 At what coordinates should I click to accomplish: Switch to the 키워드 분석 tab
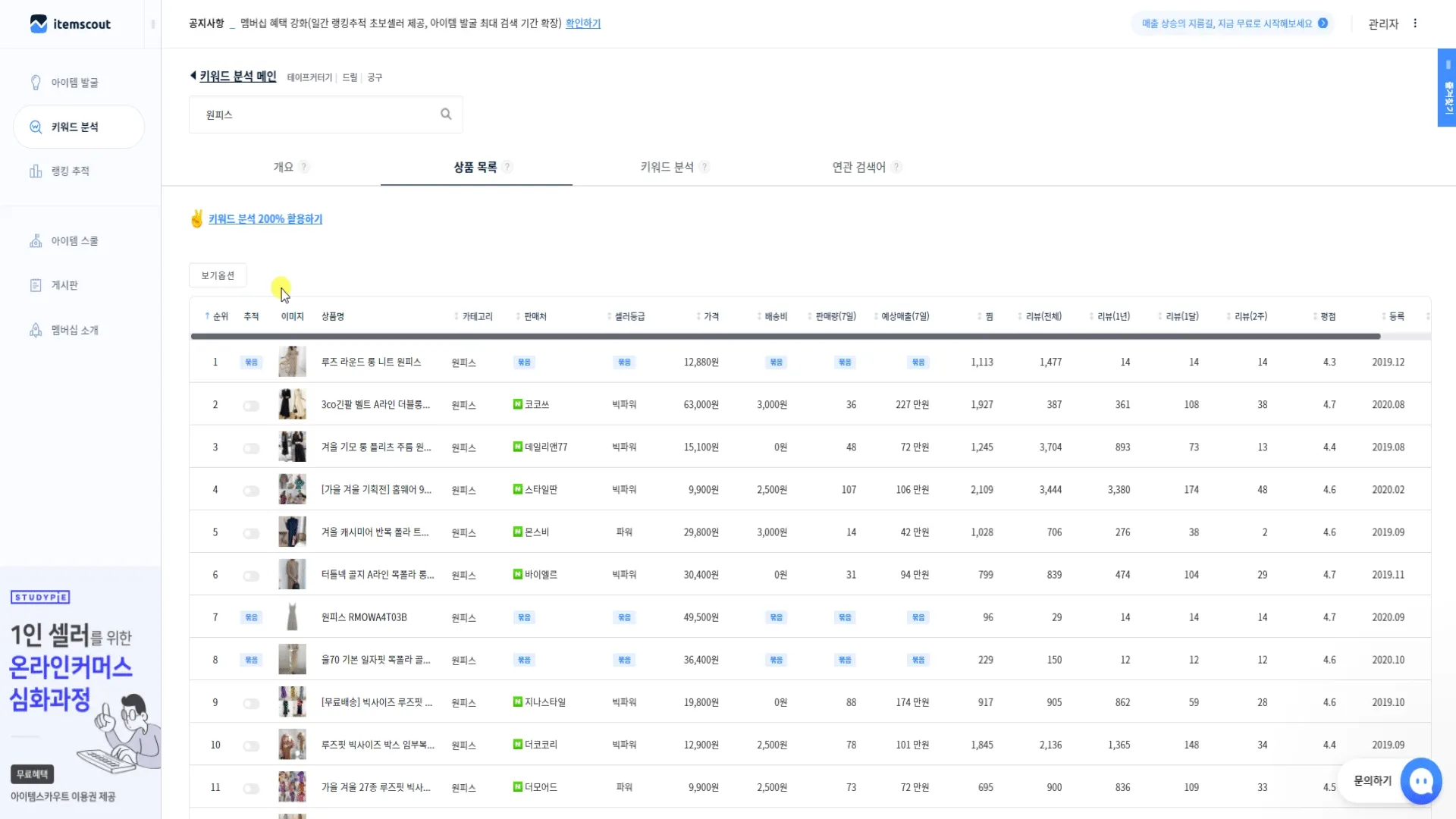(x=667, y=167)
